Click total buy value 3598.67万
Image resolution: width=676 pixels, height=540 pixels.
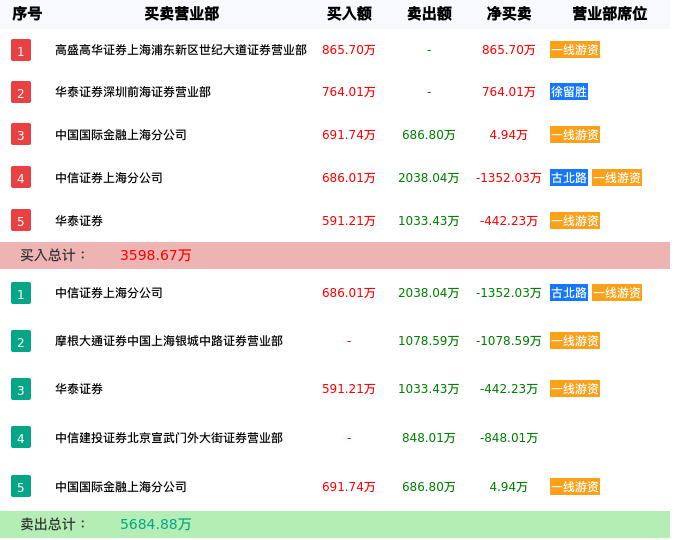click(x=156, y=255)
